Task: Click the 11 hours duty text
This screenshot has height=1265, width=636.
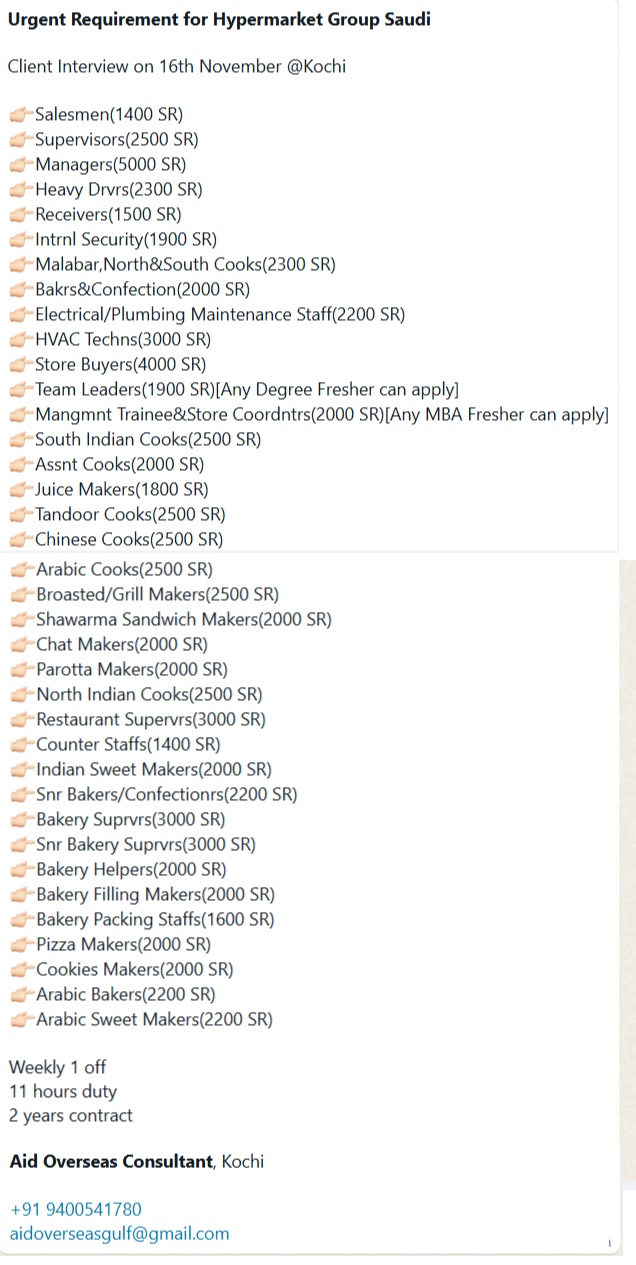Action: click(x=63, y=1092)
